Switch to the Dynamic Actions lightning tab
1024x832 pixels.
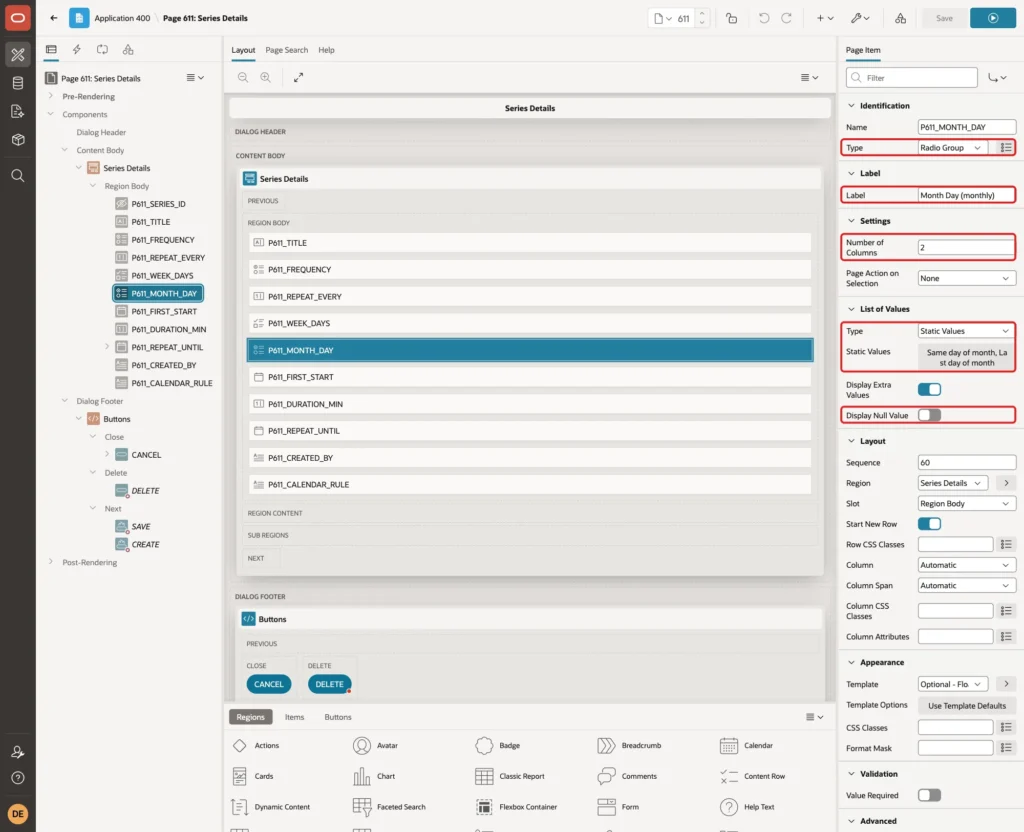click(76, 49)
